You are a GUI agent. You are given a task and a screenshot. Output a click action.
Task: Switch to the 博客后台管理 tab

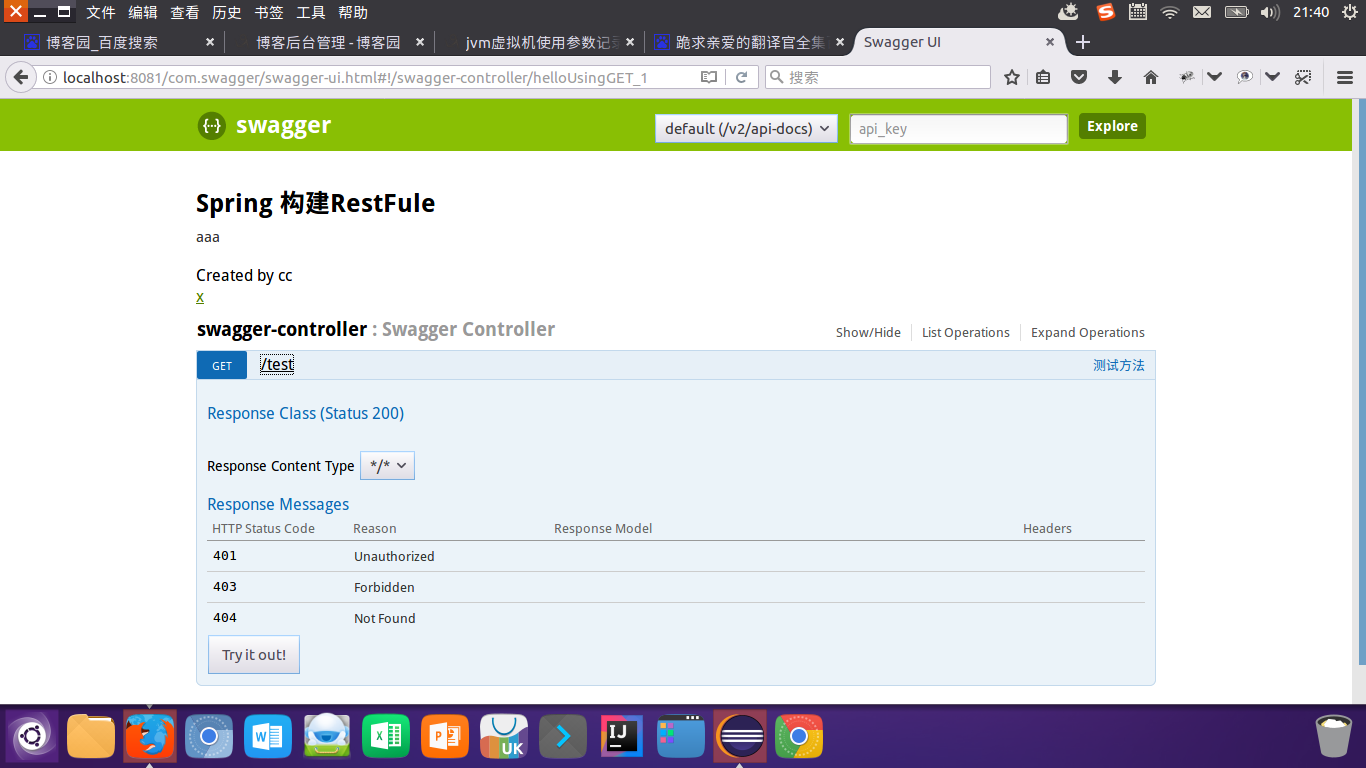tap(327, 42)
